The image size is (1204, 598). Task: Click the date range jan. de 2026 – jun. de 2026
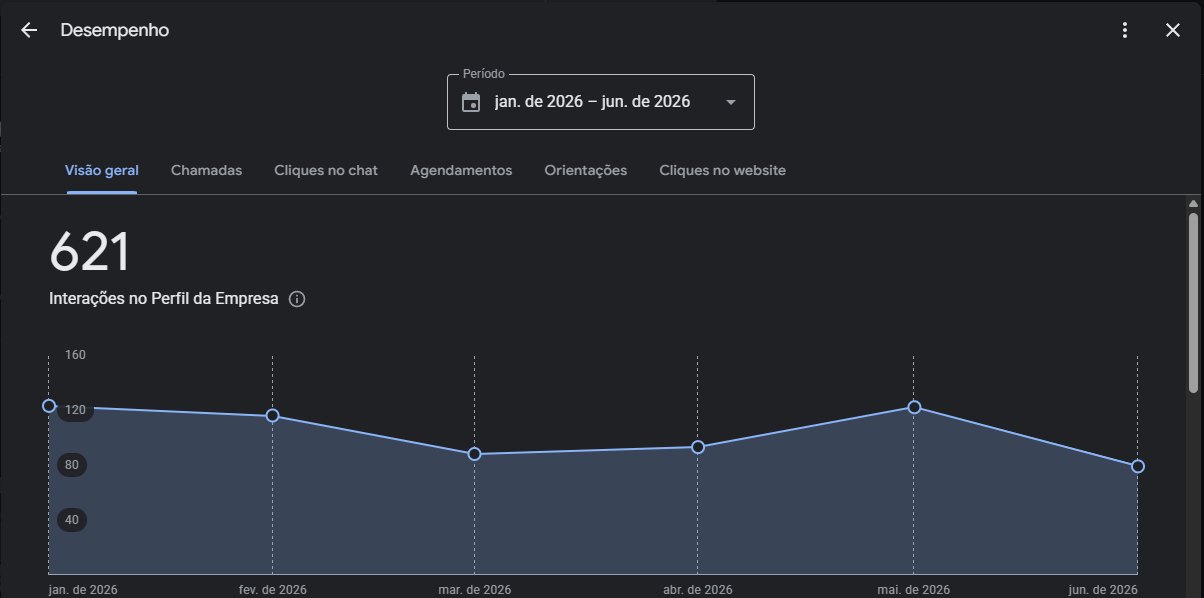coord(592,102)
